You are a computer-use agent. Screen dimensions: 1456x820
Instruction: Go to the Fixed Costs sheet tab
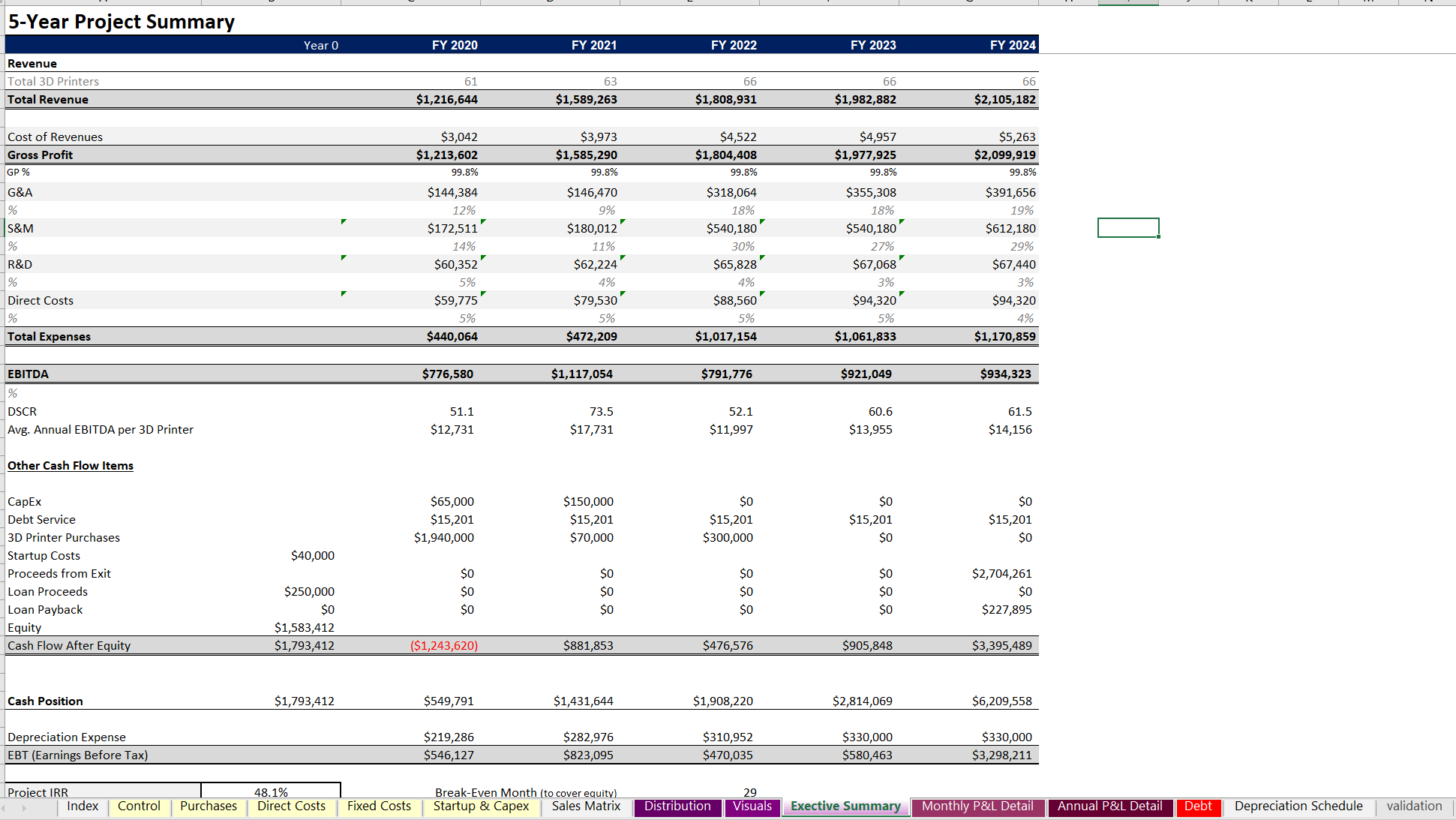click(x=379, y=806)
